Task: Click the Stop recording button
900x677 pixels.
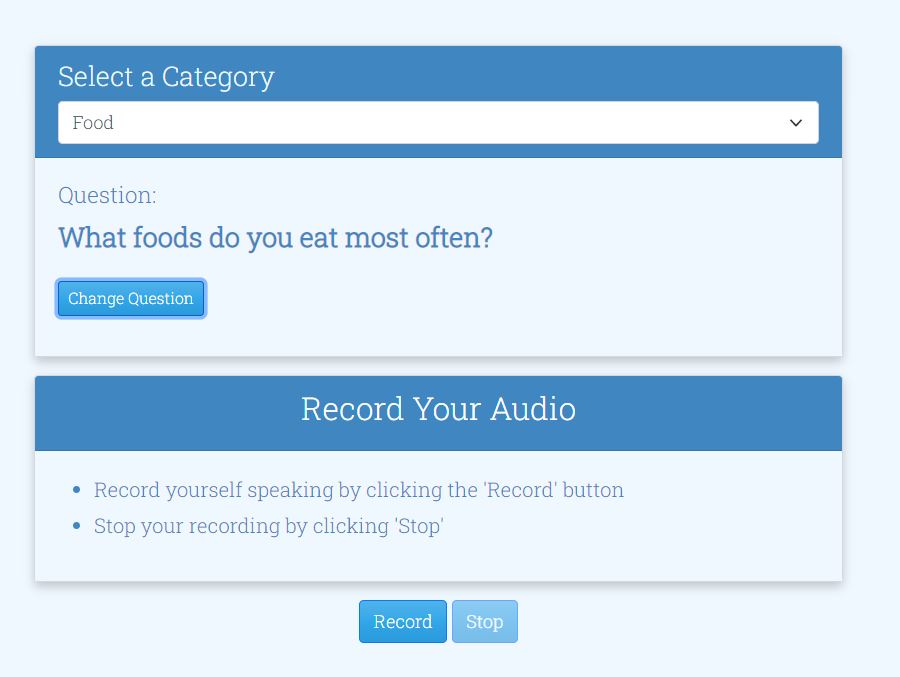Action: [484, 621]
